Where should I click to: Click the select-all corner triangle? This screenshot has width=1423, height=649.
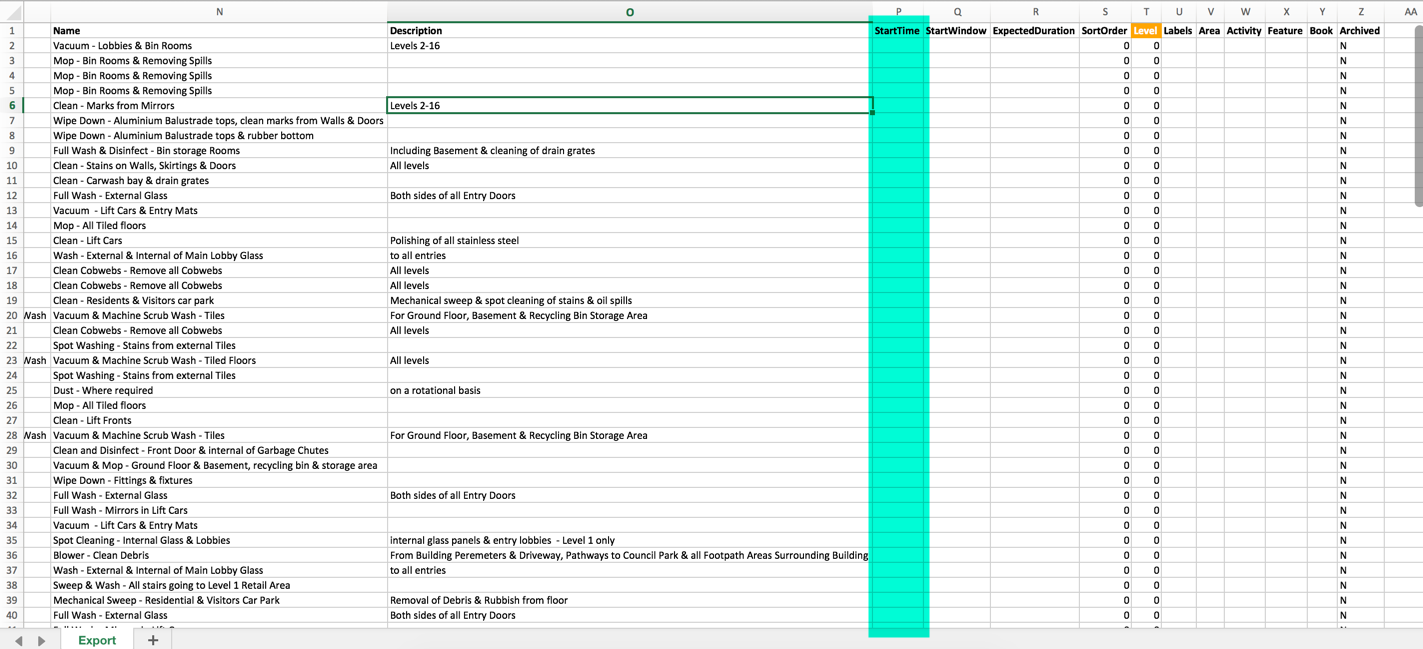[x=12, y=13]
